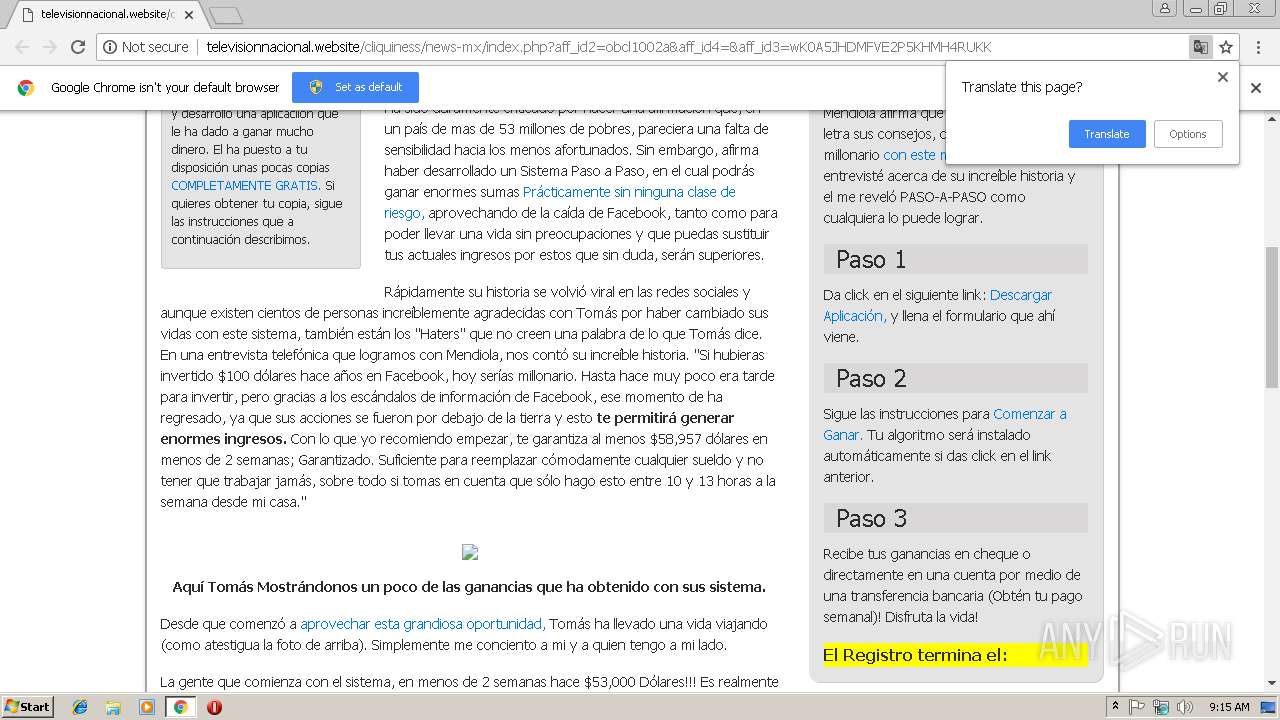Open the media player taskbar icon
1280x720 pixels.
coord(147,707)
